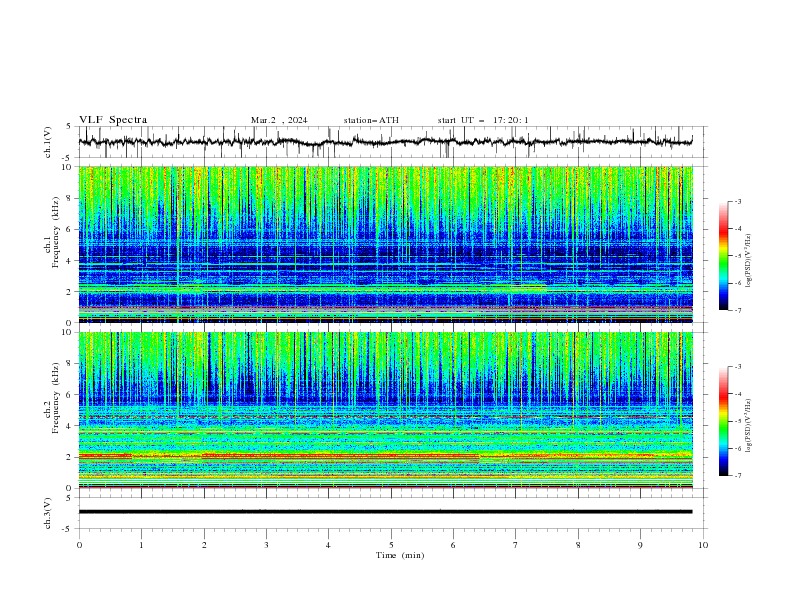Image resolution: width=792 pixels, height=612 pixels.
Task: Click the 'ch.1(V)' axis label
Action: coord(48,142)
